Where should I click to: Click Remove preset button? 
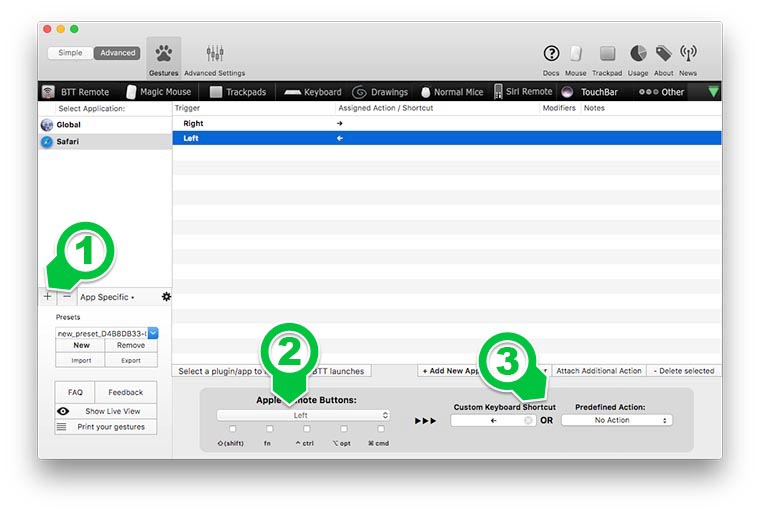coord(131,345)
